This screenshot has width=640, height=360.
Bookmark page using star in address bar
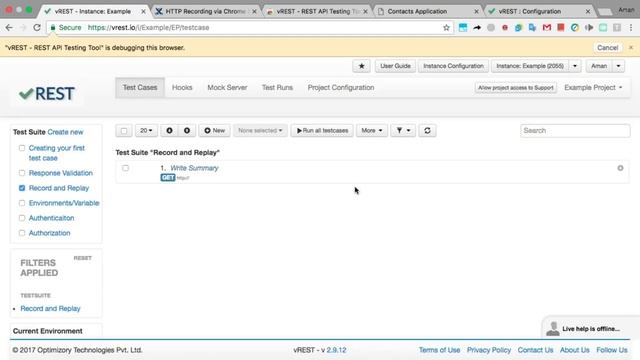pyautogui.click(x=446, y=28)
